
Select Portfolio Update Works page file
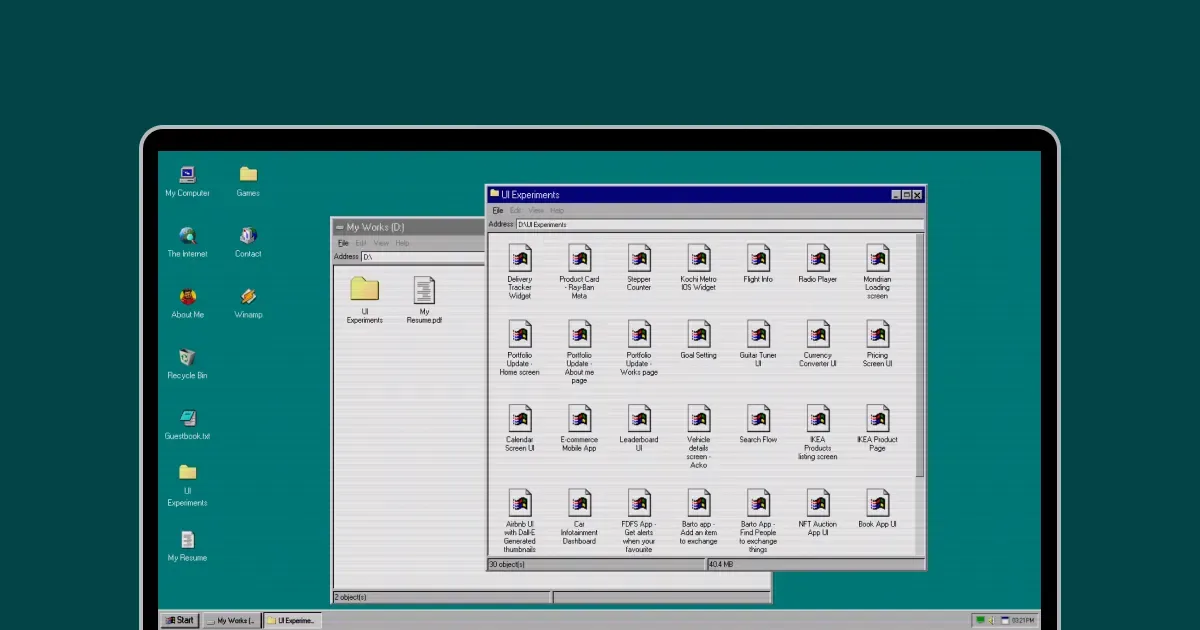pyautogui.click(x=639, y=348)
